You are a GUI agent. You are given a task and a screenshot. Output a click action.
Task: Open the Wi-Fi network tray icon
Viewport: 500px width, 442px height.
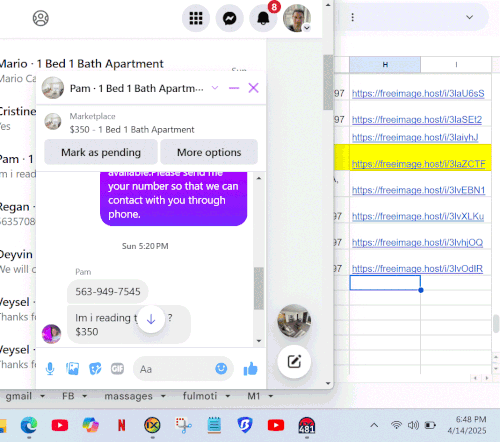pos(396,425)
